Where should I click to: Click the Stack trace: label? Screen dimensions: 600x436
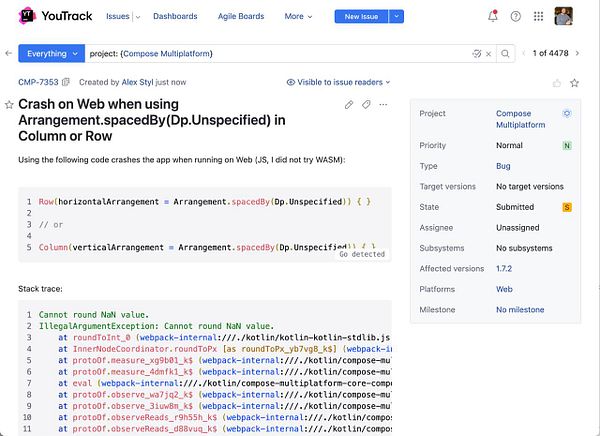click(40, 289)
